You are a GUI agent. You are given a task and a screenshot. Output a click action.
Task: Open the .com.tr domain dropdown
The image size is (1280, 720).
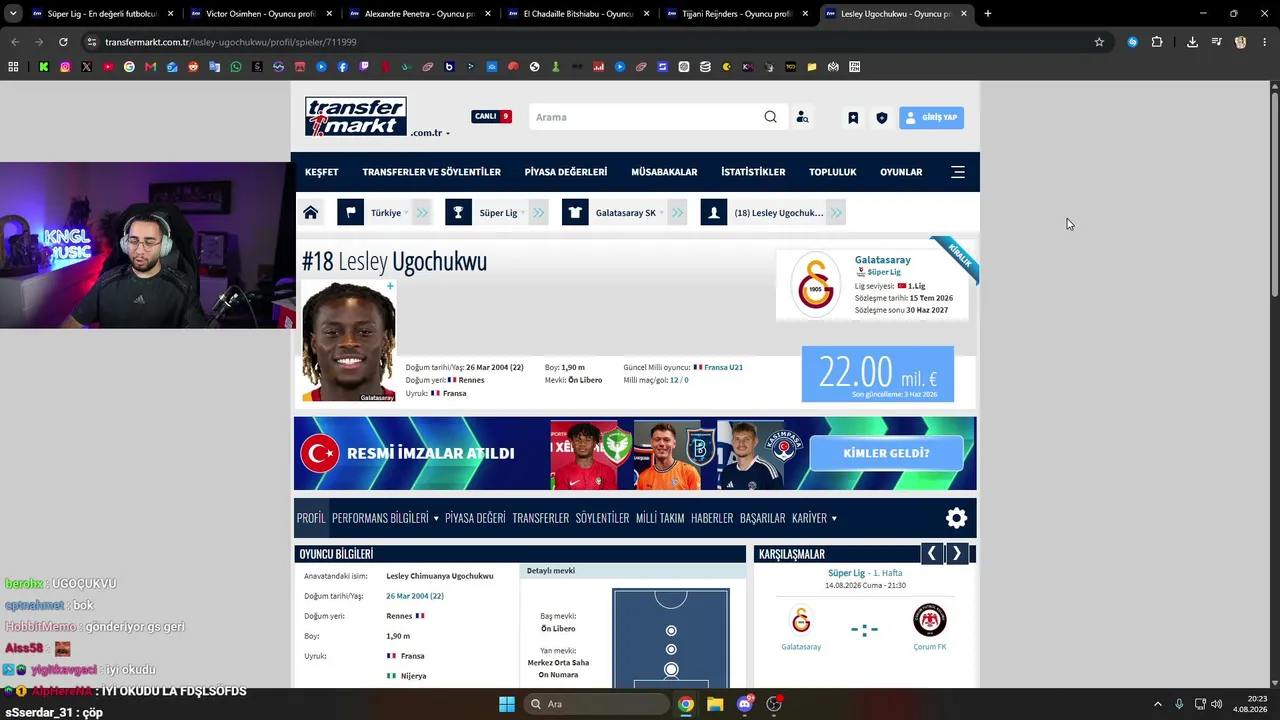(x=430, y=133)
